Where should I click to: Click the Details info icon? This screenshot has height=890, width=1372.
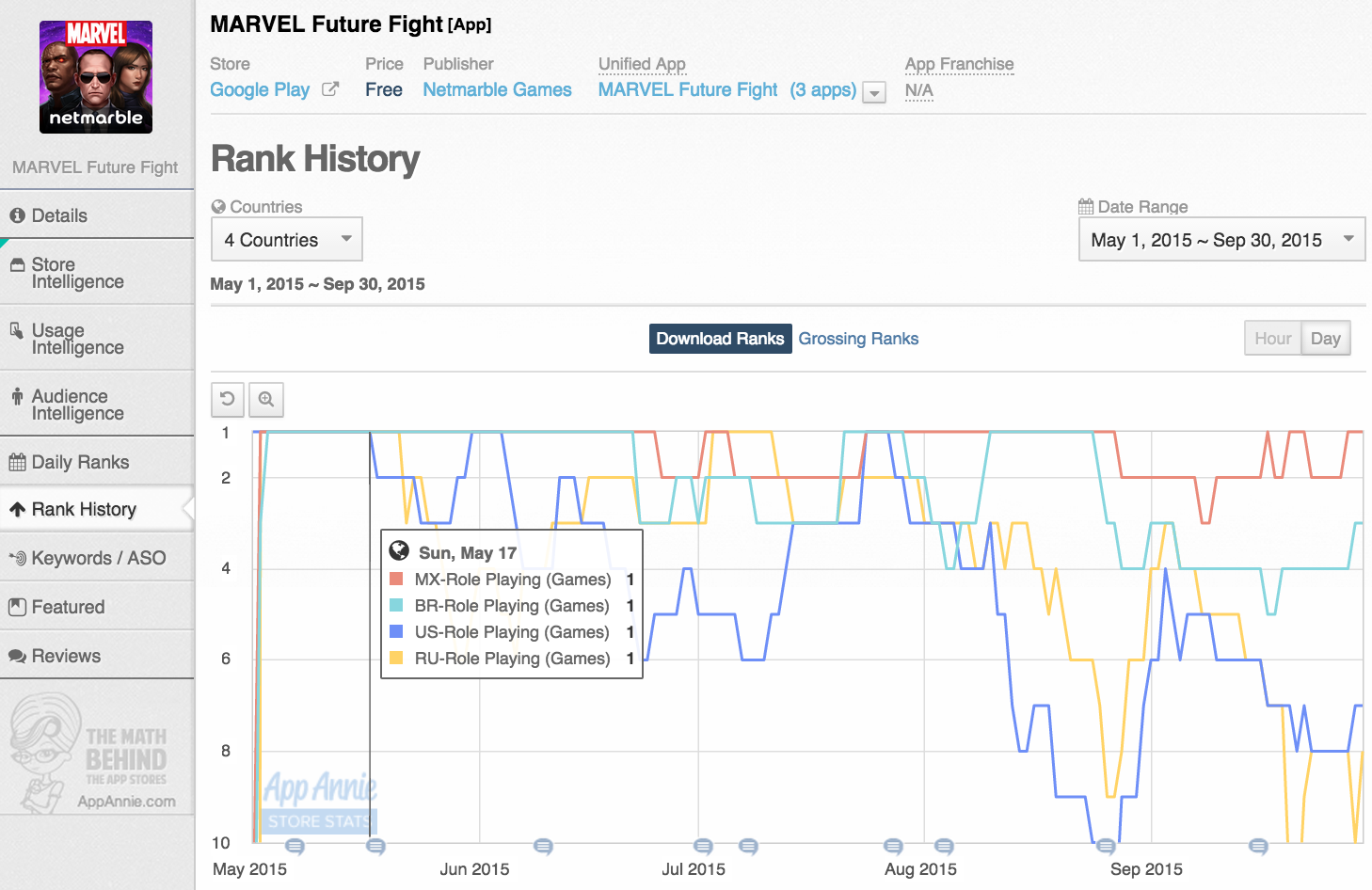pyautogui.click(x=17, y=215)
